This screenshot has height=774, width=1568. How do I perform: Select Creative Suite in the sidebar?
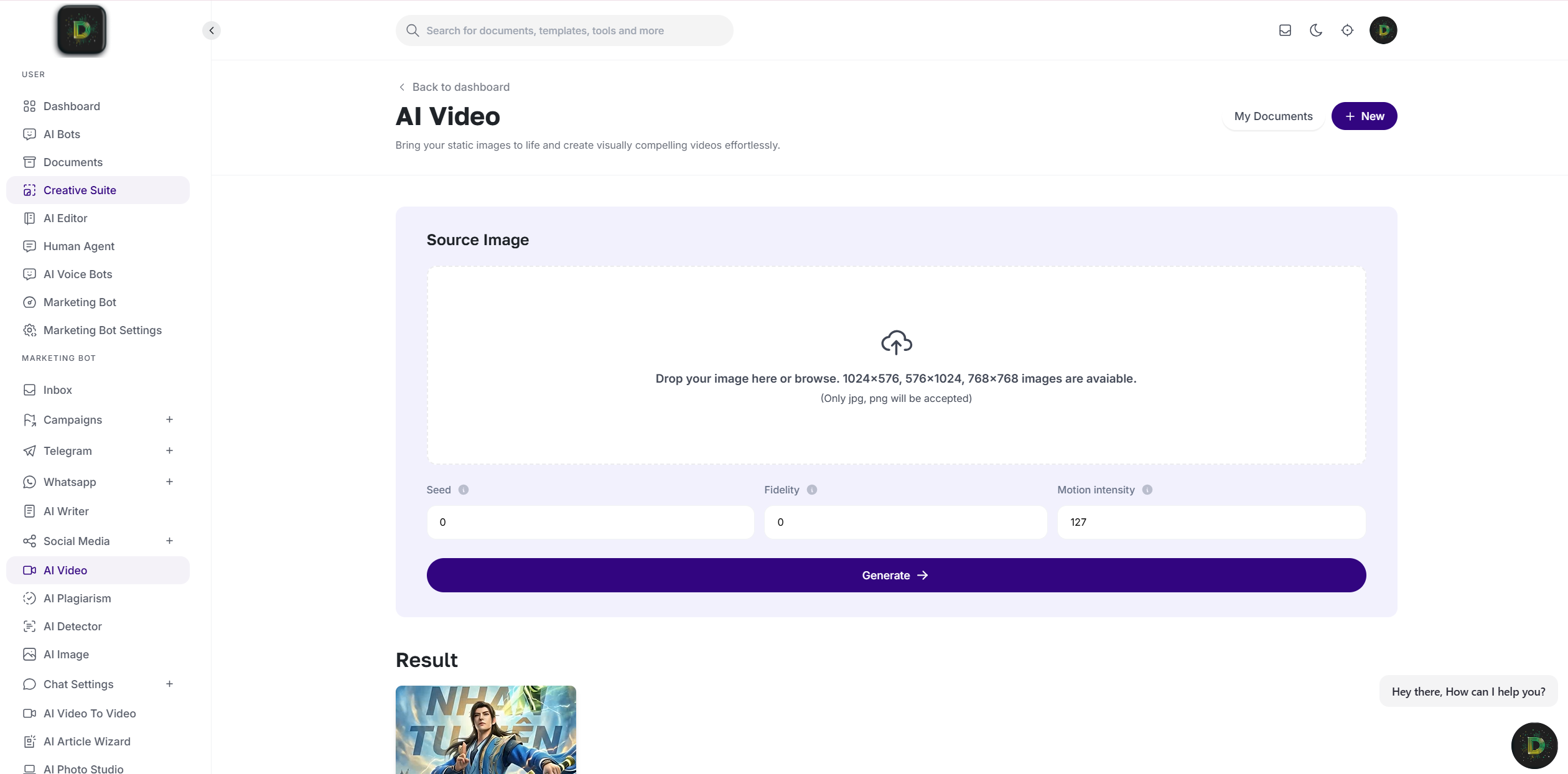(80, 190)
